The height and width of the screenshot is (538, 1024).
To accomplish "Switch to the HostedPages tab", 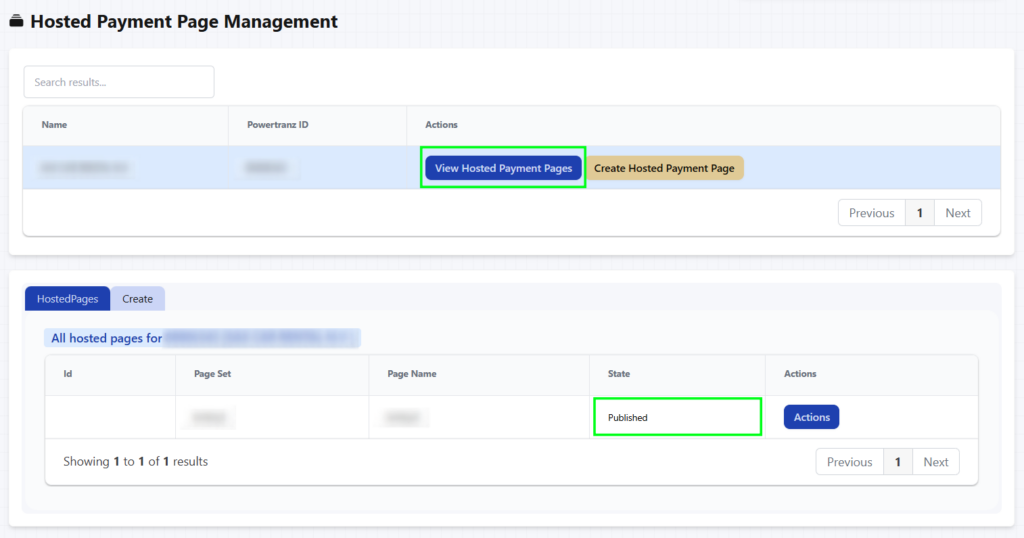I will tap(67, 299).
